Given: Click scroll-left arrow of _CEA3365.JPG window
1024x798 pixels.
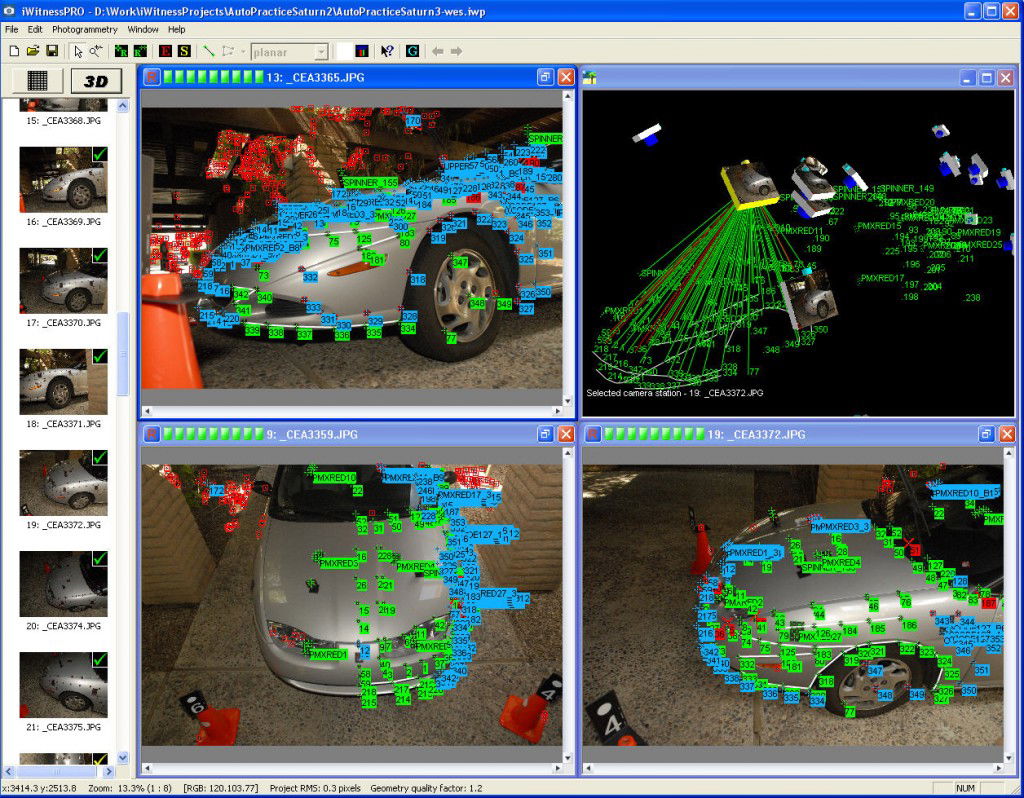Looking at the screenshot, I should coord(147,411).
